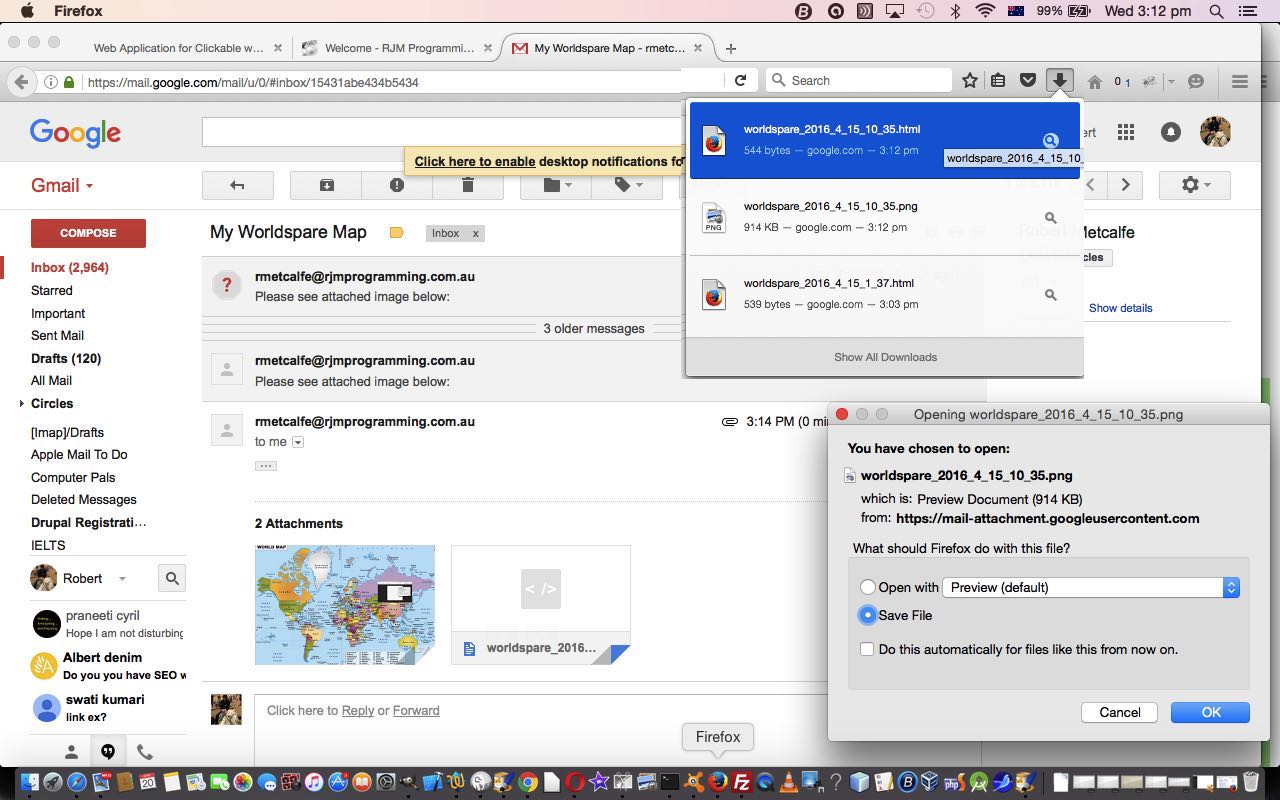The height and width of the screenshot is (800, 1280).
Task: Open Google notifications bell icon
Action: [1170, 132]
